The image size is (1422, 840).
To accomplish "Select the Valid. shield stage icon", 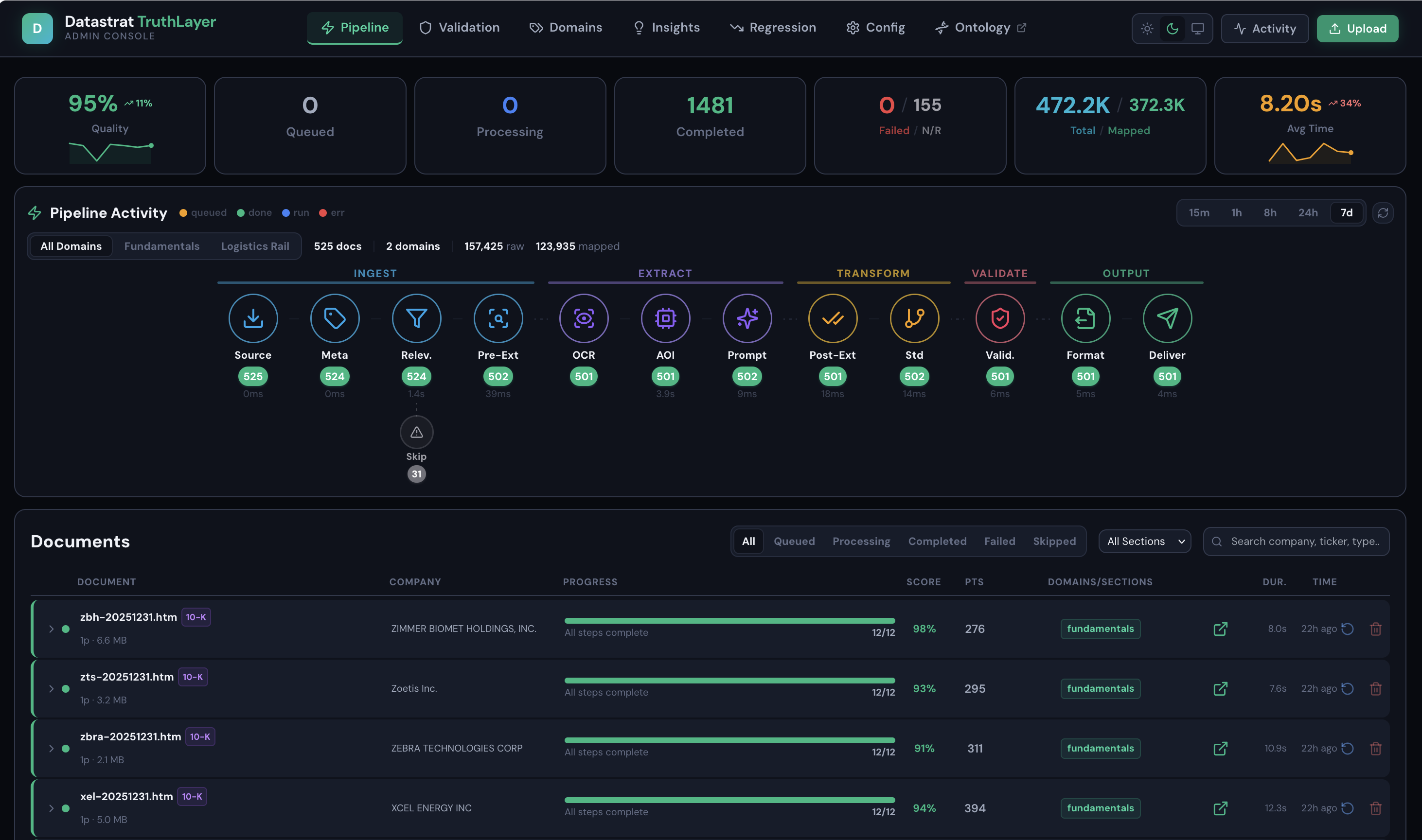I will point(999,318).
